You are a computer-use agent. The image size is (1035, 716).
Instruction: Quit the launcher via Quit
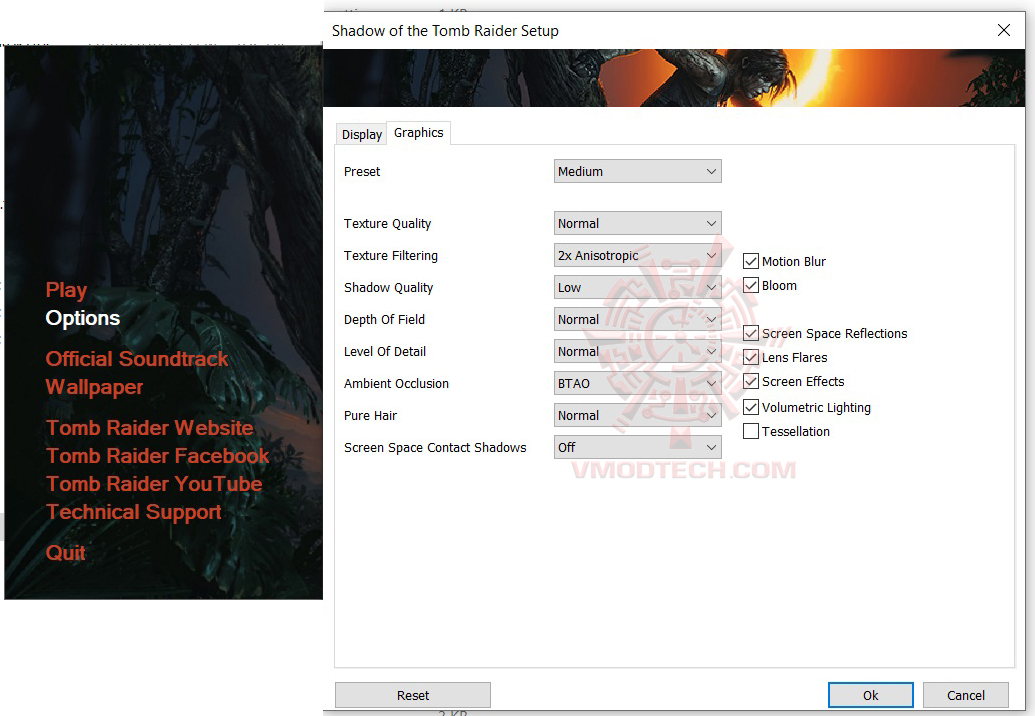click(x=65, y=553)
